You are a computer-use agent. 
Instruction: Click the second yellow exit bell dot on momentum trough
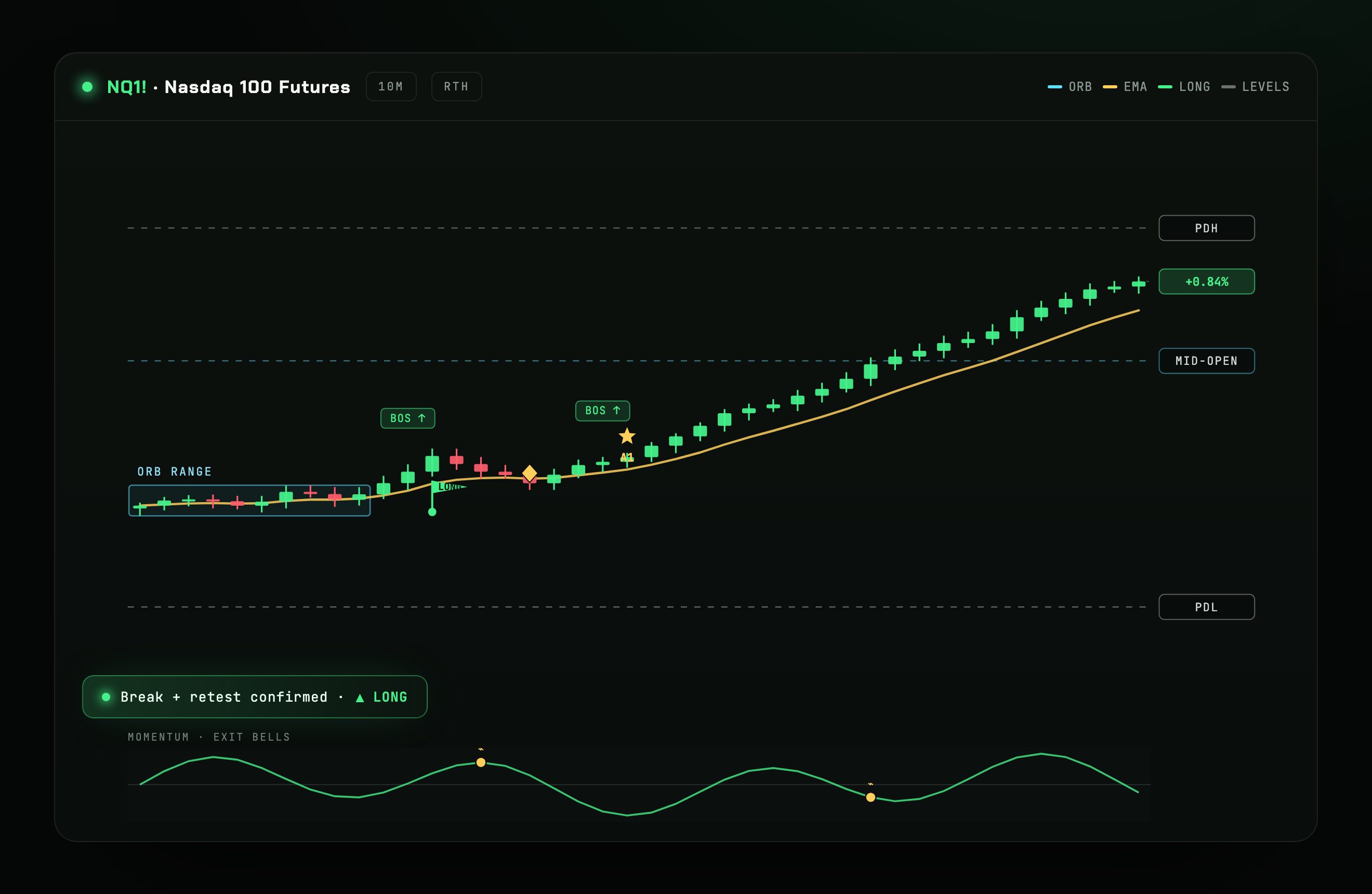(x=871, y=798)
